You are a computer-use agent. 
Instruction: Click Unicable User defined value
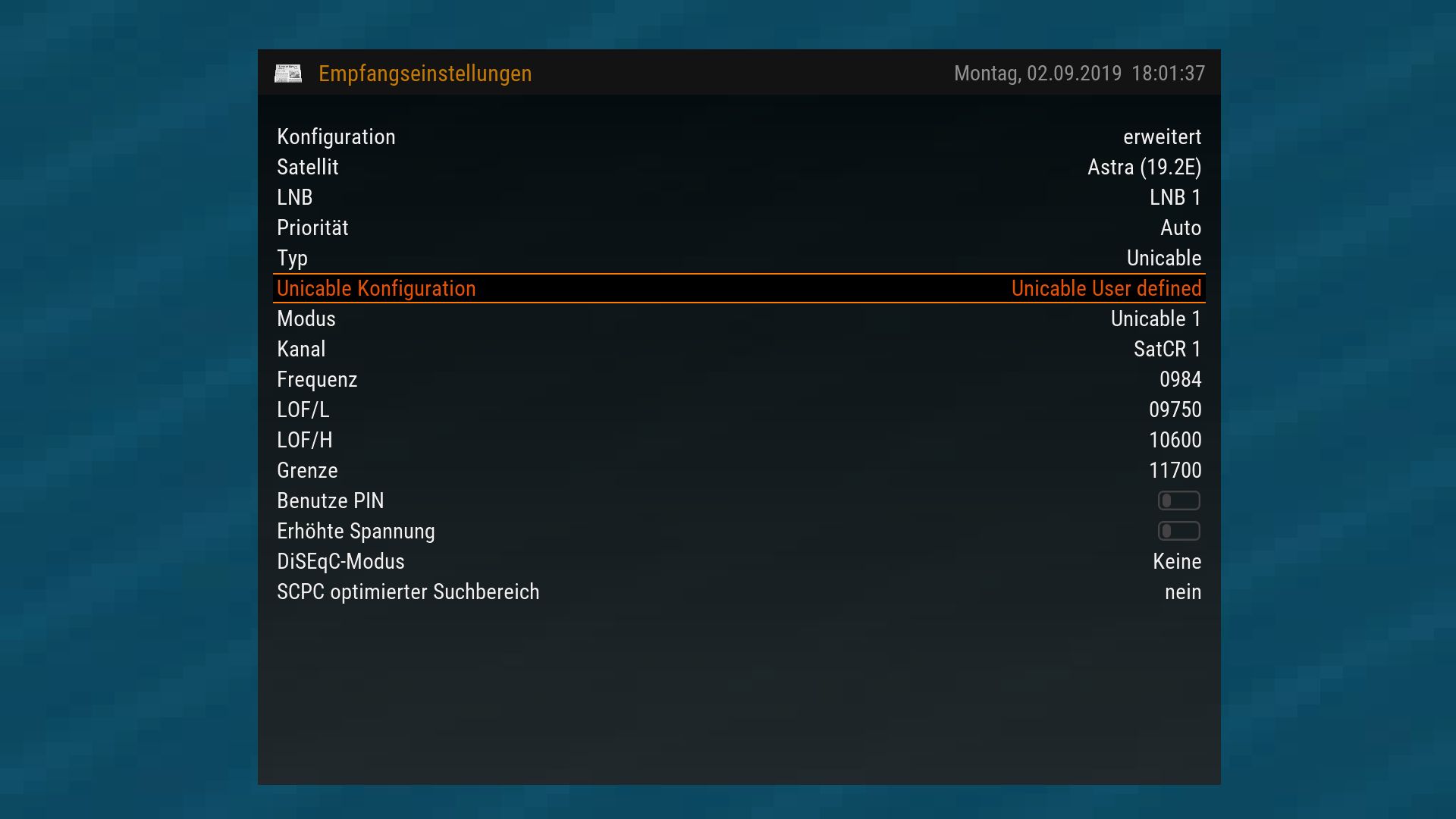coord(1106,288)
